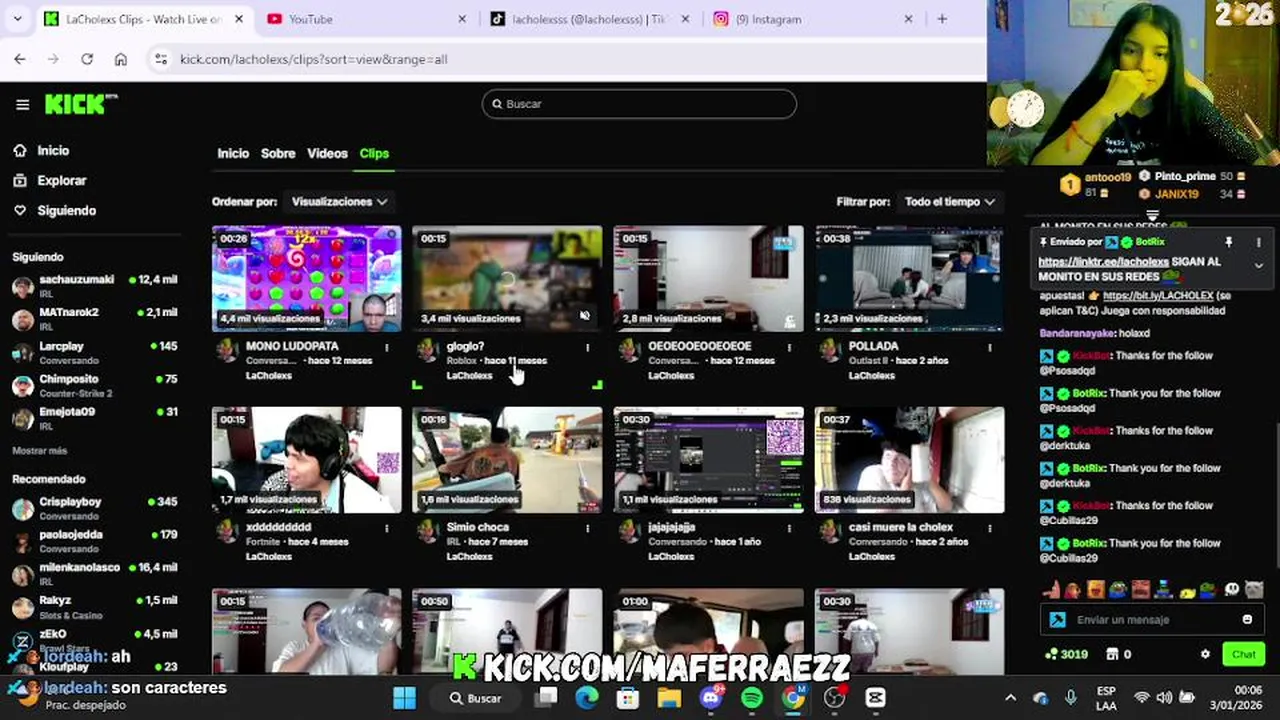Open options for POLLADA clip
The image size is (1280, 720).
[990, 347]
